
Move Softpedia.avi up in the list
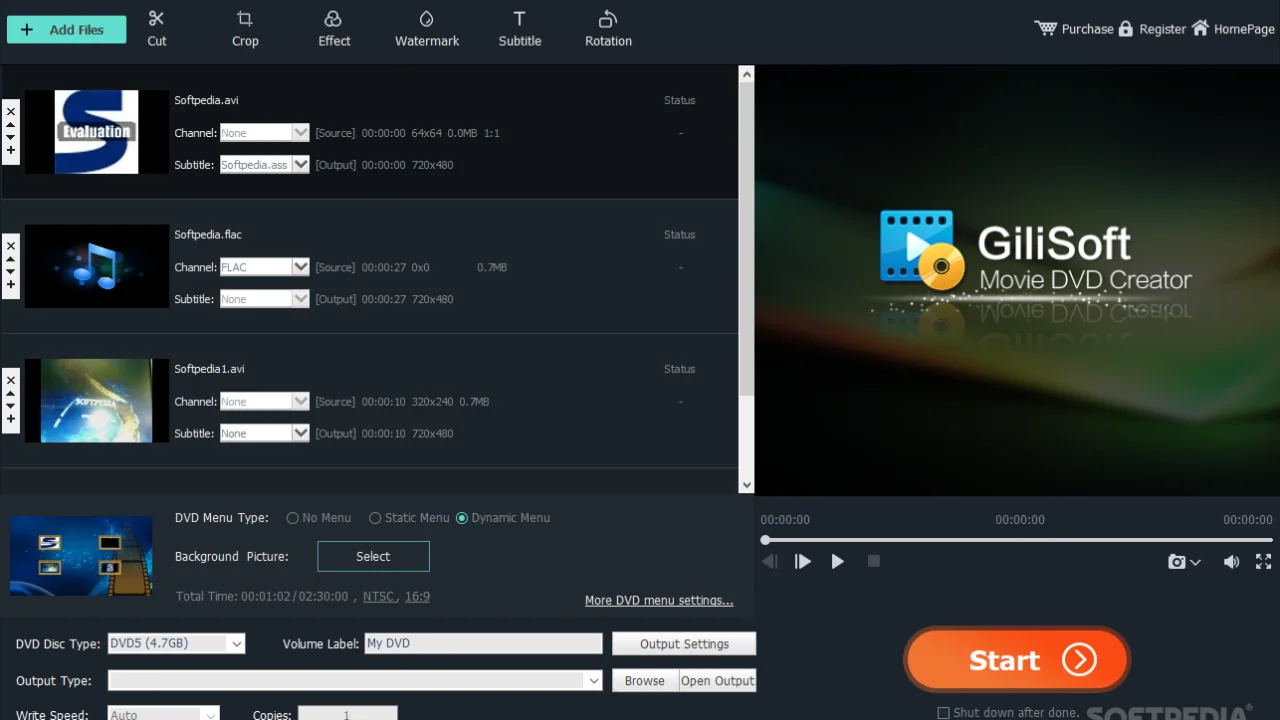(x=10, y=125)
